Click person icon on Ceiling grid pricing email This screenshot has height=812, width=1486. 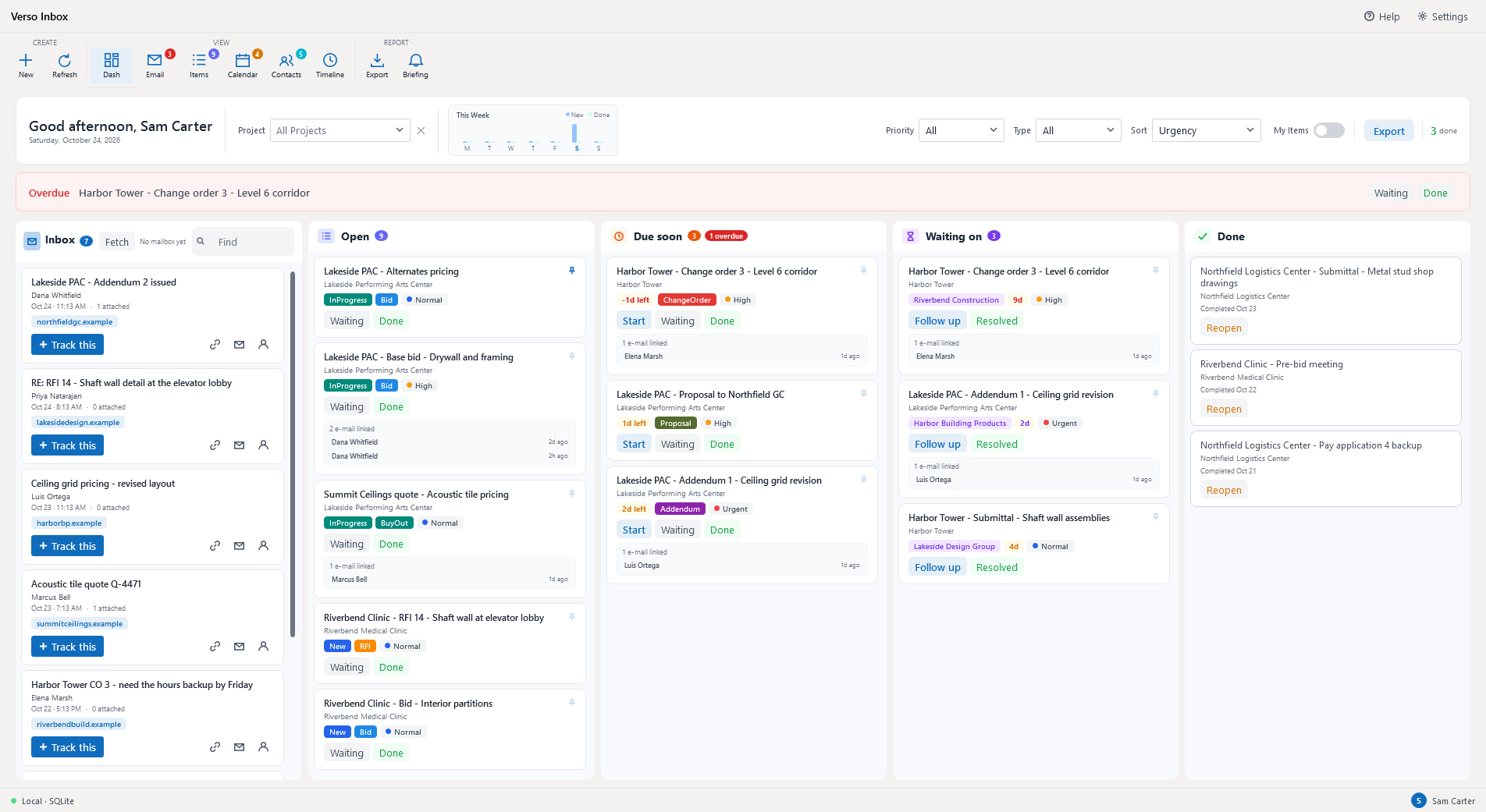click(264, 546)
